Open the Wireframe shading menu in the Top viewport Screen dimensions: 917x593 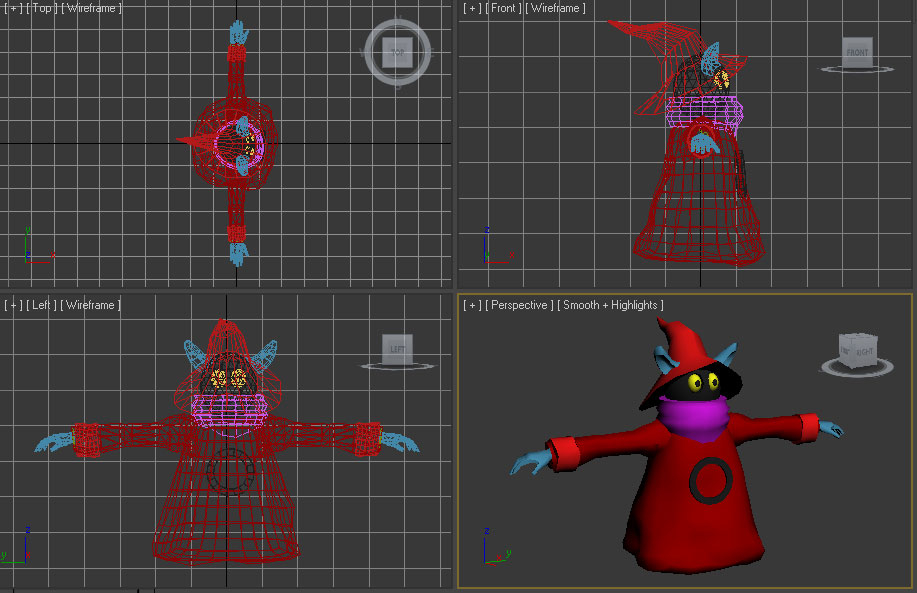click(92, 7)
